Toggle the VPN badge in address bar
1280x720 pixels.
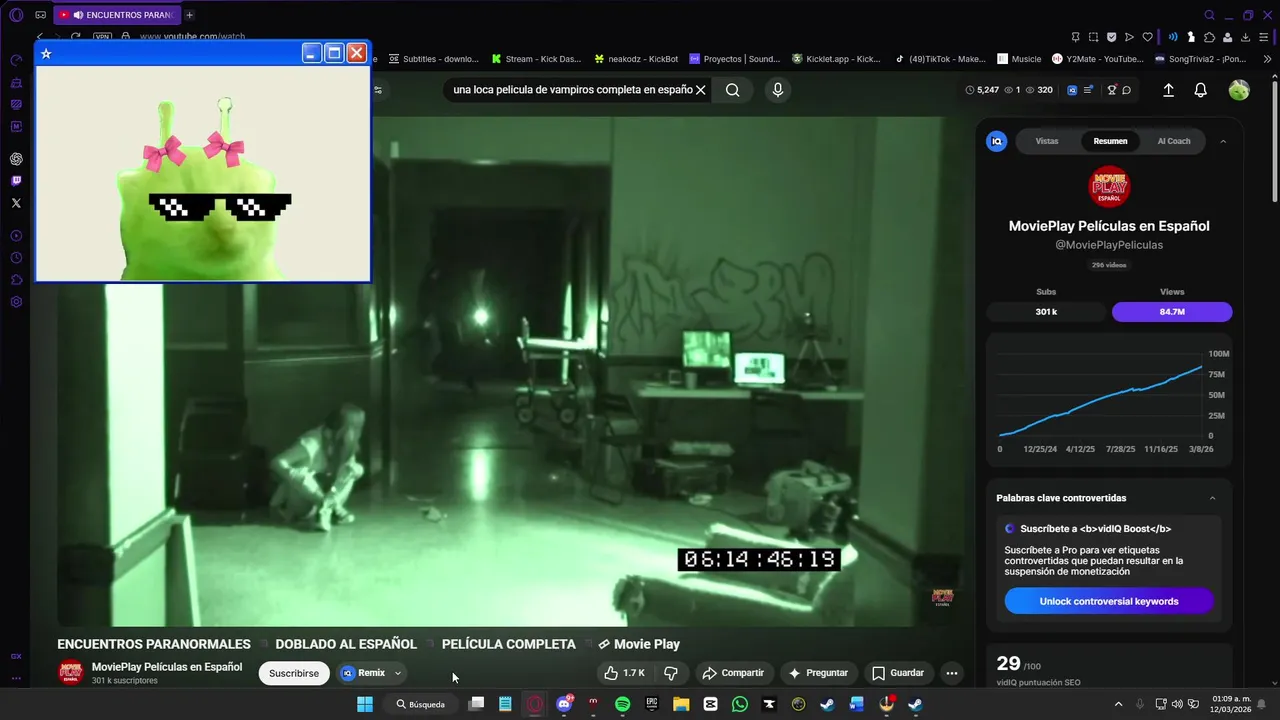tap(102, 37)
